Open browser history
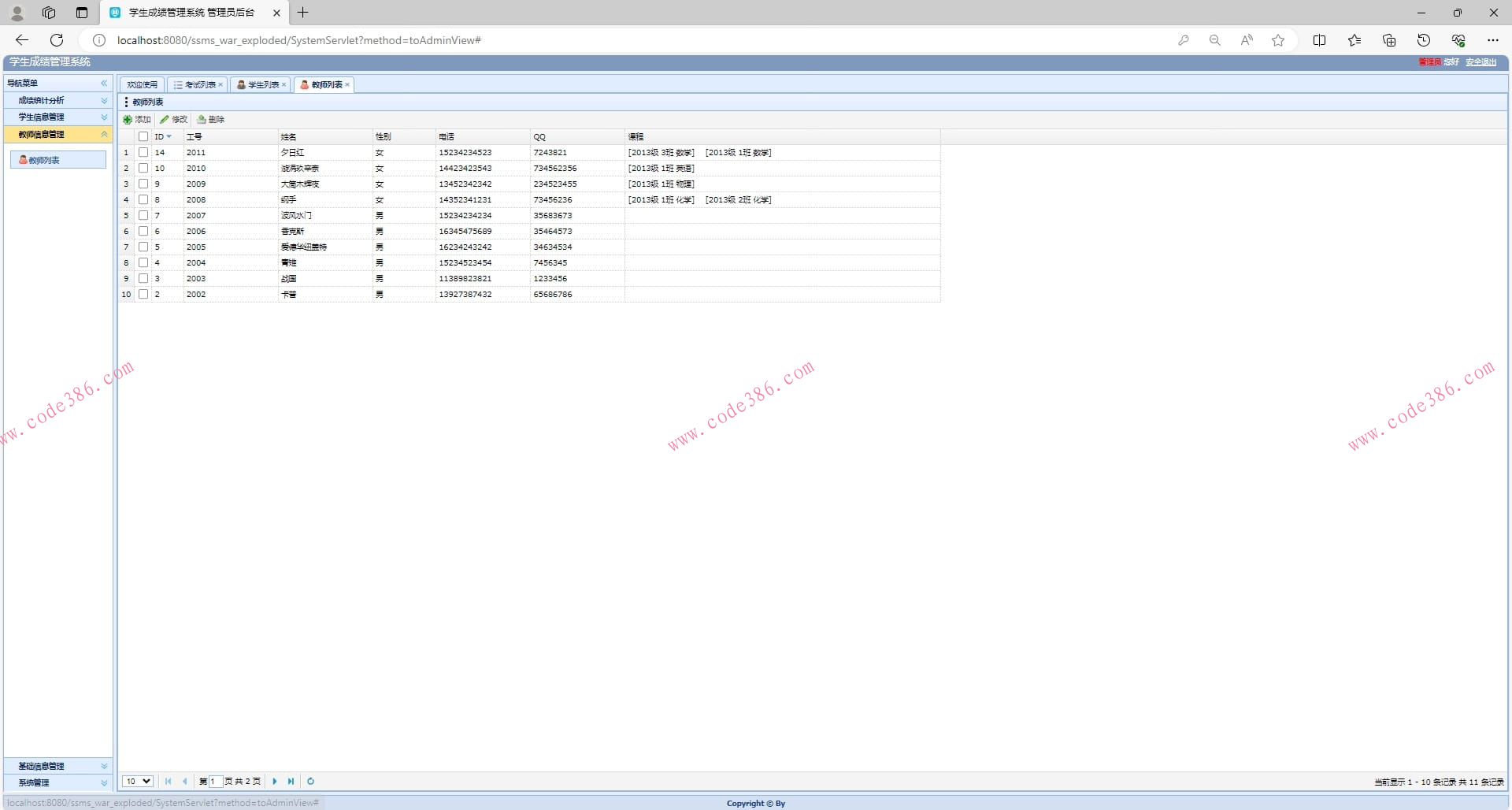1512x810 pixels. (x=1424, y=40)
